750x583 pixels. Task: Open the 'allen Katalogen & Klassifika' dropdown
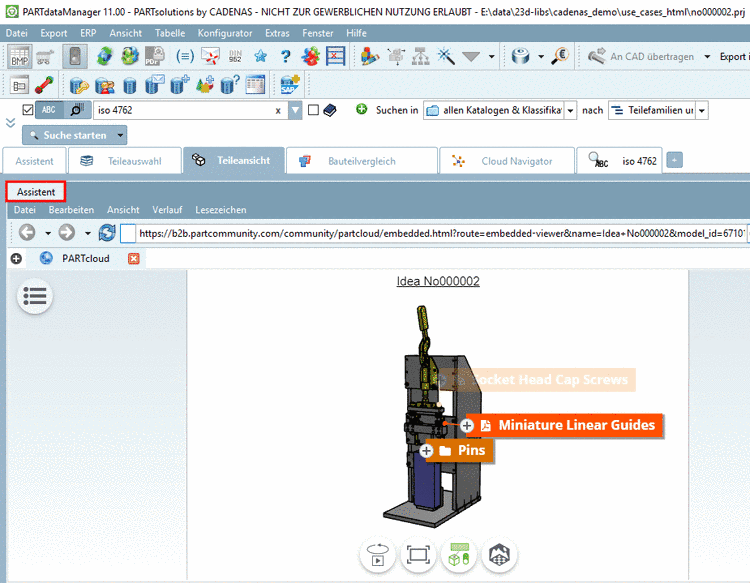[570, 110]
